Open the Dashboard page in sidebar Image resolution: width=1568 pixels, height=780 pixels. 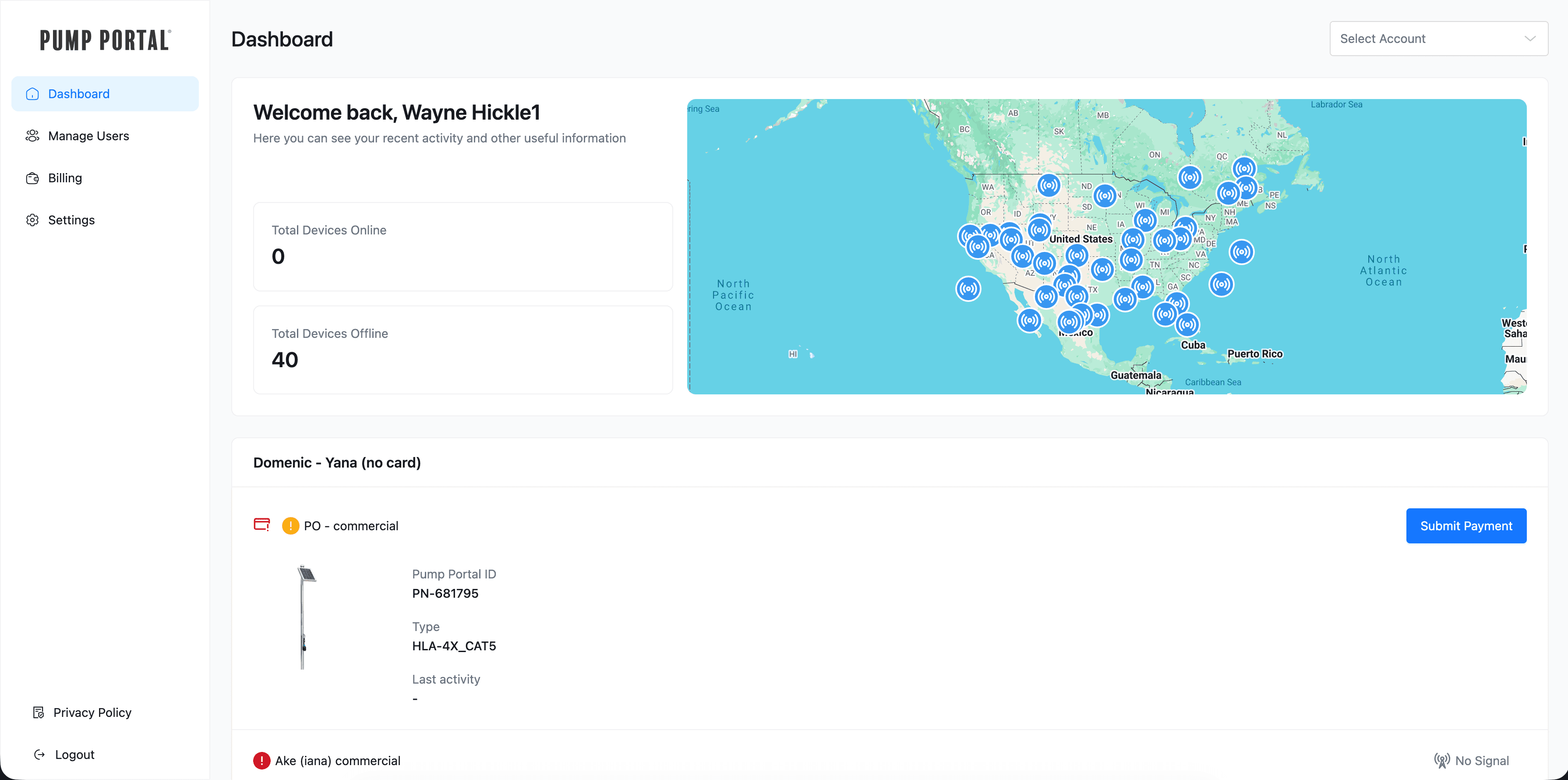coord(105,94)
